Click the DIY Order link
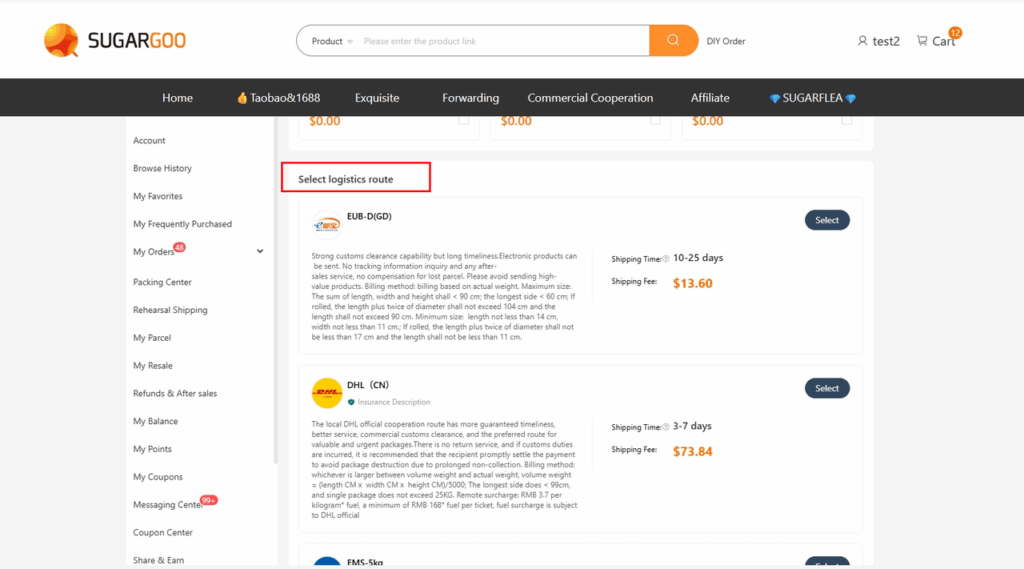Viewport: 1024px width, 569px height. (x=726, y=41)
